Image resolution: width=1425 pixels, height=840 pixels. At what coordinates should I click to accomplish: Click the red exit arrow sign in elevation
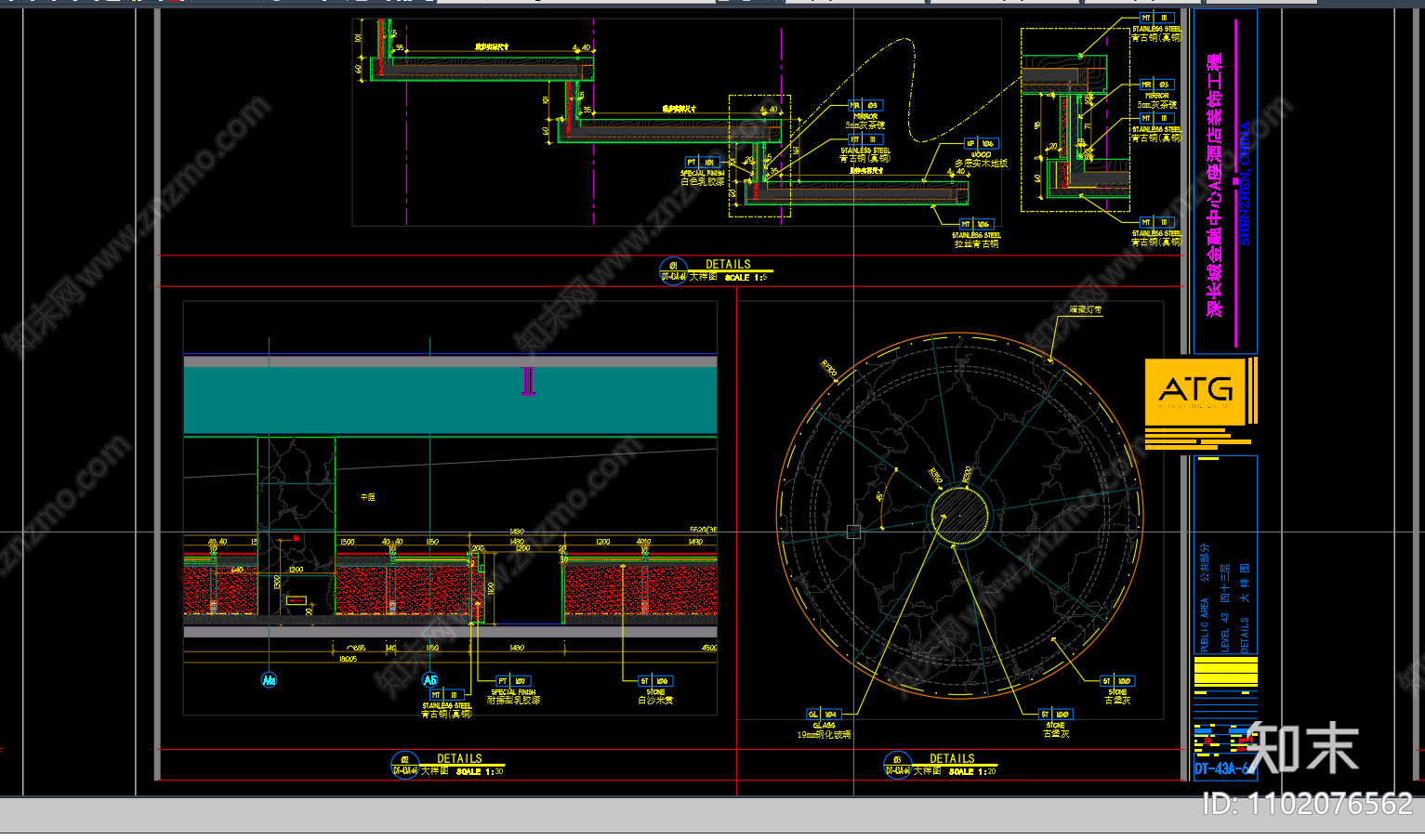[296, 601]
